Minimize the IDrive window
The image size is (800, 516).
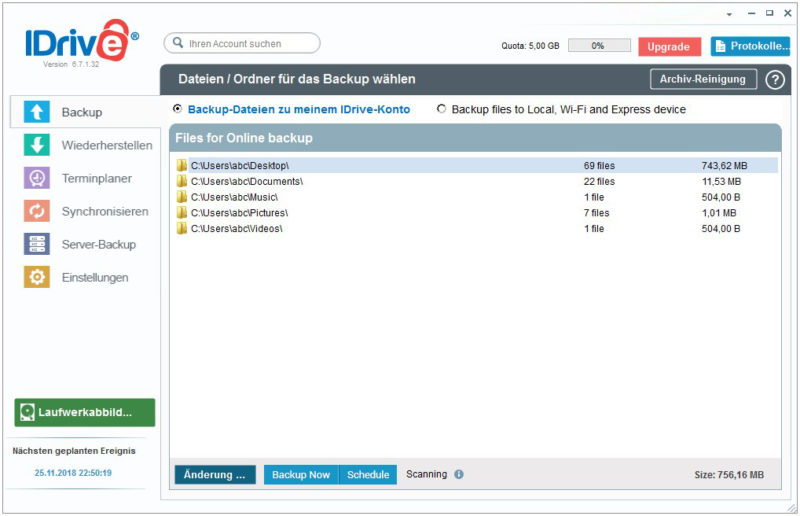(x=752, y=13)
